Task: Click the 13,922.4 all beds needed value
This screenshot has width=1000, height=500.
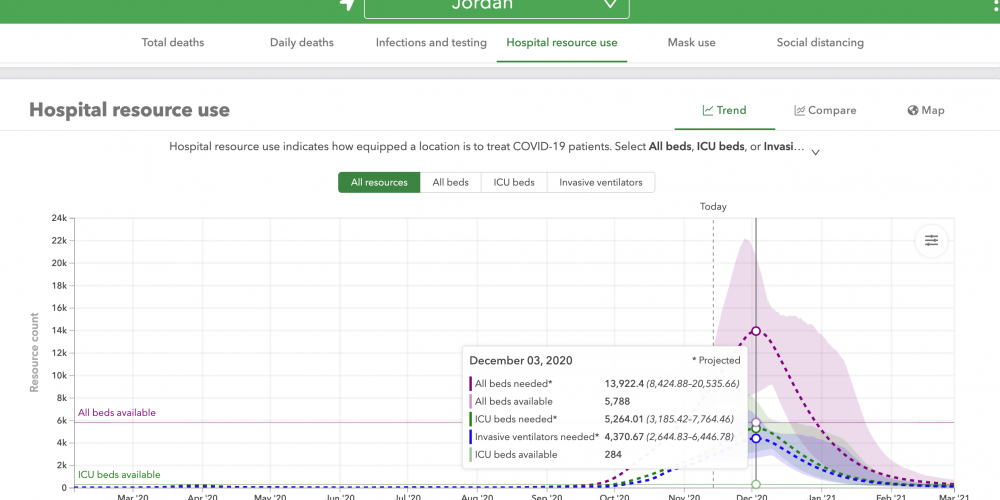Action: [624, 384]
